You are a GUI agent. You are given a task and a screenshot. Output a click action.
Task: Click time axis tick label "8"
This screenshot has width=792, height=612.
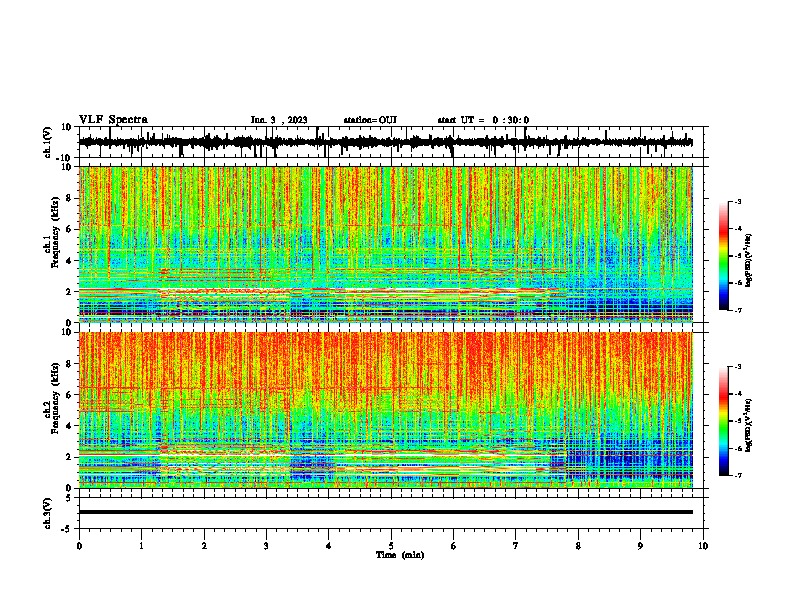[578, 546]
